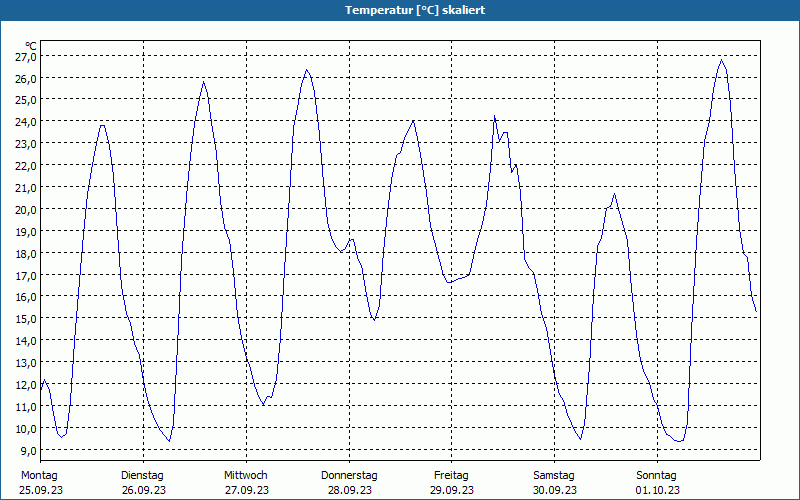Click the Friday spike near 24 degrees
This screenshot has width=800, height=500.
coord(494,116)
